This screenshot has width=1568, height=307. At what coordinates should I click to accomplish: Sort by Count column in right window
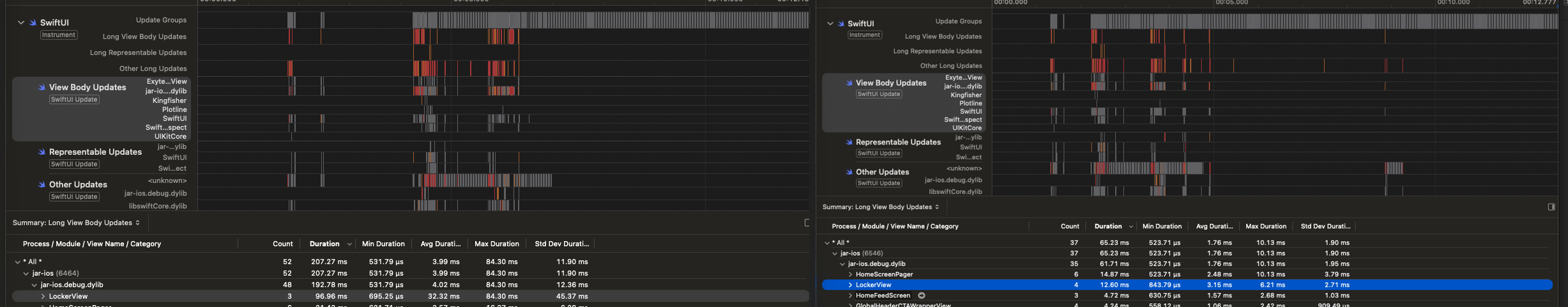[x=1069, y=226]
